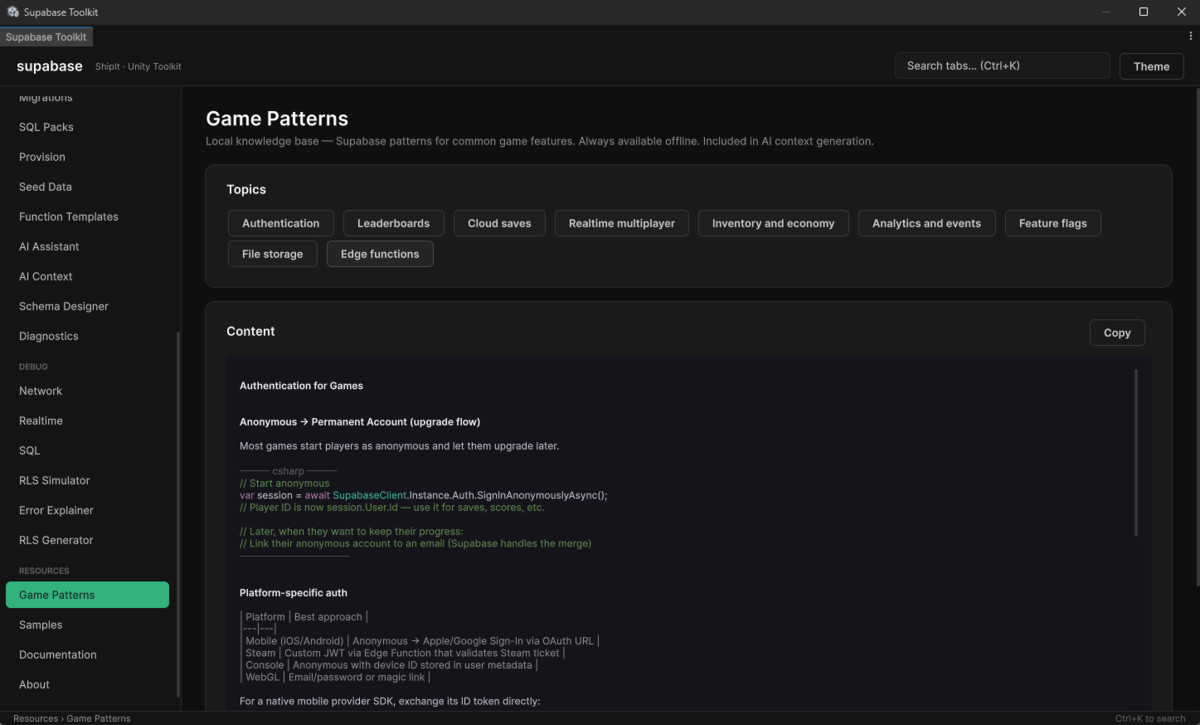
Task: Click 'Authentication for Games' heading
Action: 301,386
